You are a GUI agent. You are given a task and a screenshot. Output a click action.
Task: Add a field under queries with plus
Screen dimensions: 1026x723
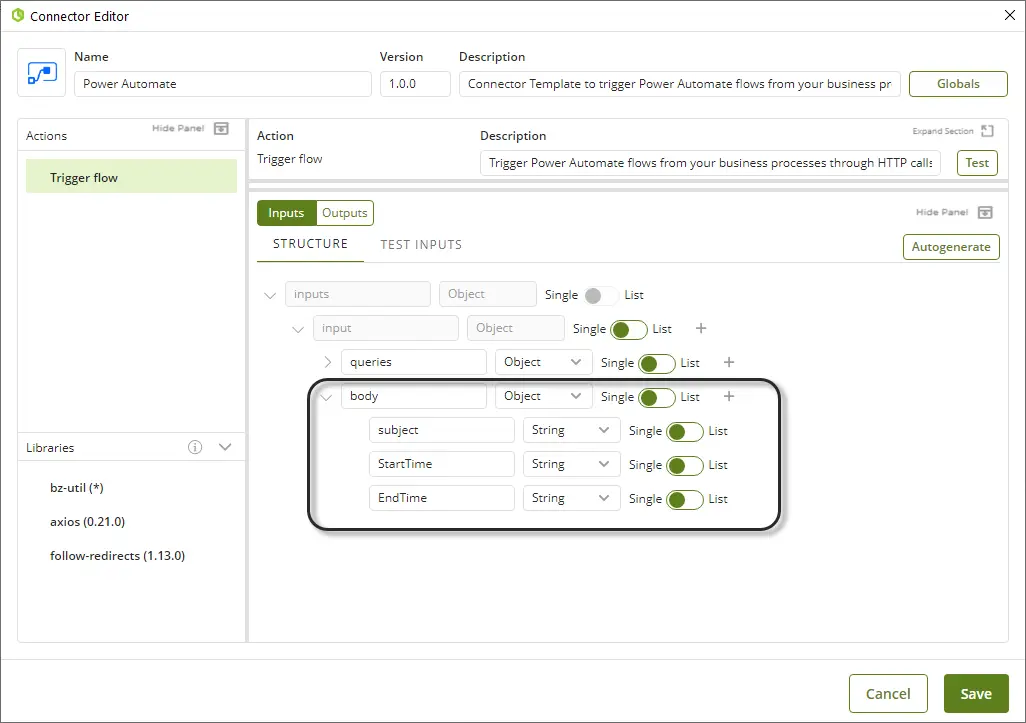729,362
